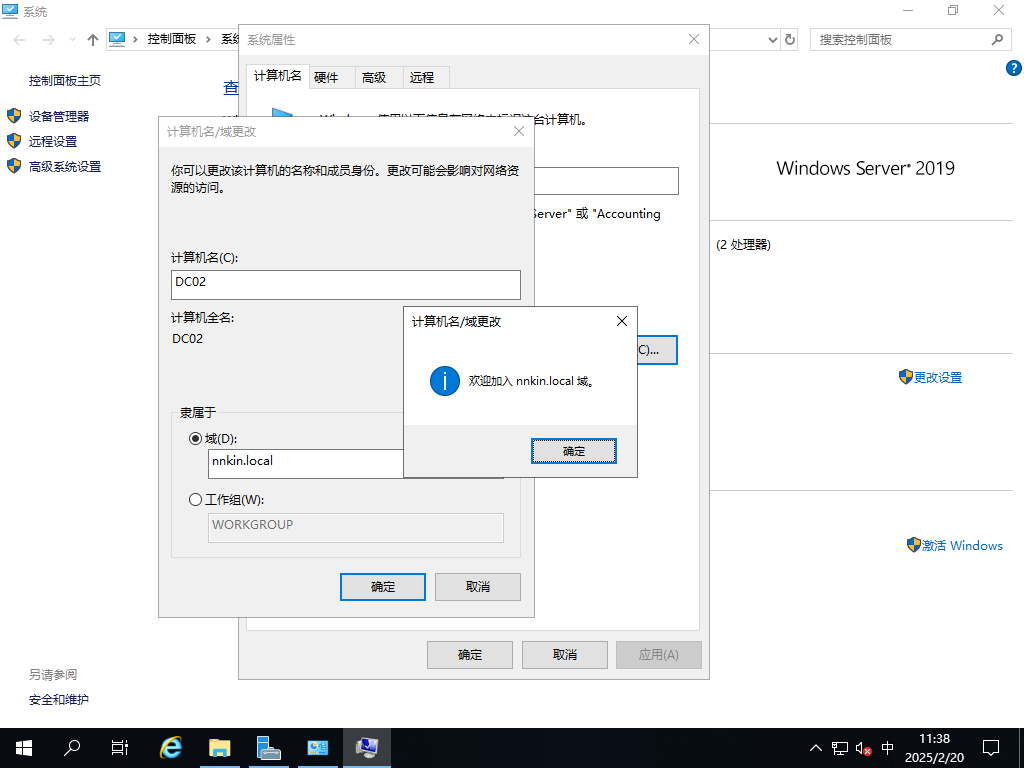The image size is (1024, 768).
Task: Show hidden system tray icons
Action: coord(815,748)
